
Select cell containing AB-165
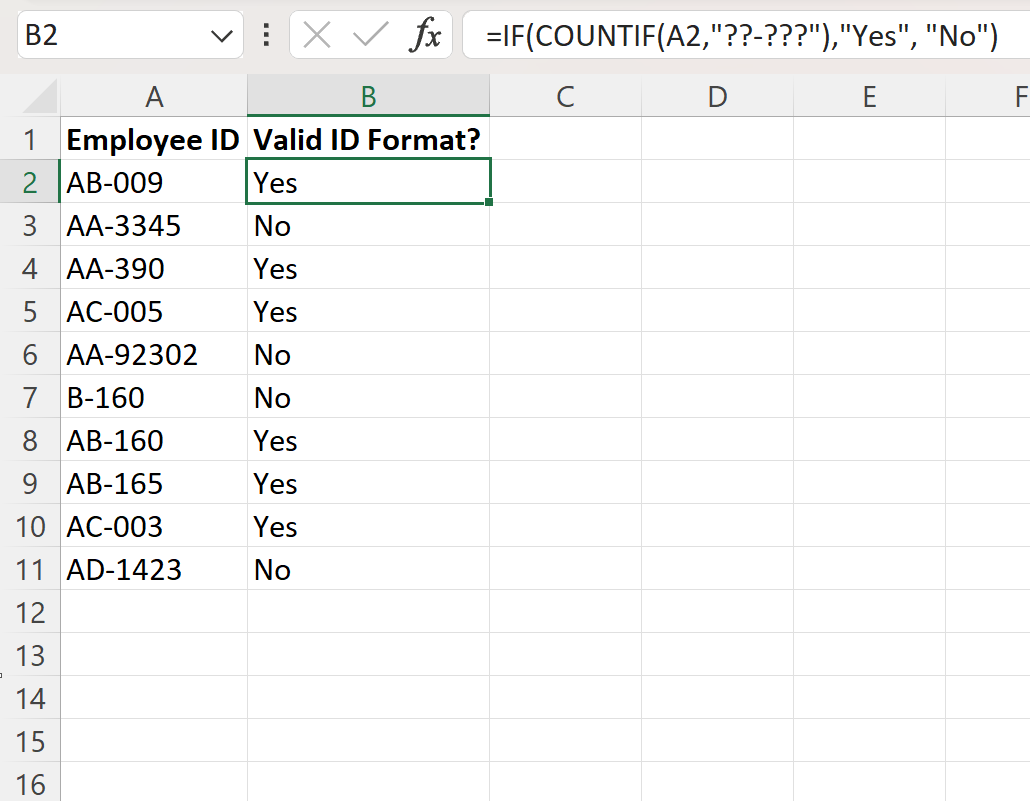click(x=154, y=484)
